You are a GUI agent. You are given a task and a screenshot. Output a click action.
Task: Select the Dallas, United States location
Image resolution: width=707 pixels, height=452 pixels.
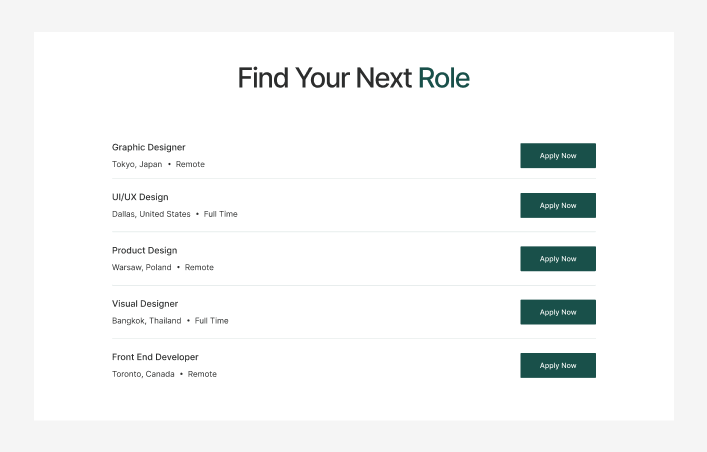click(x=151, y=214)
